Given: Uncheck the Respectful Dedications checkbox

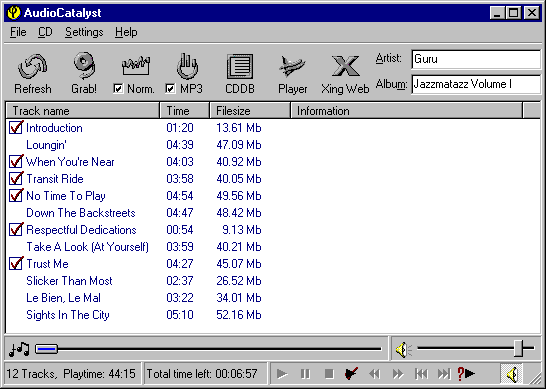Looking at the screenshot, I should (16, 230).
